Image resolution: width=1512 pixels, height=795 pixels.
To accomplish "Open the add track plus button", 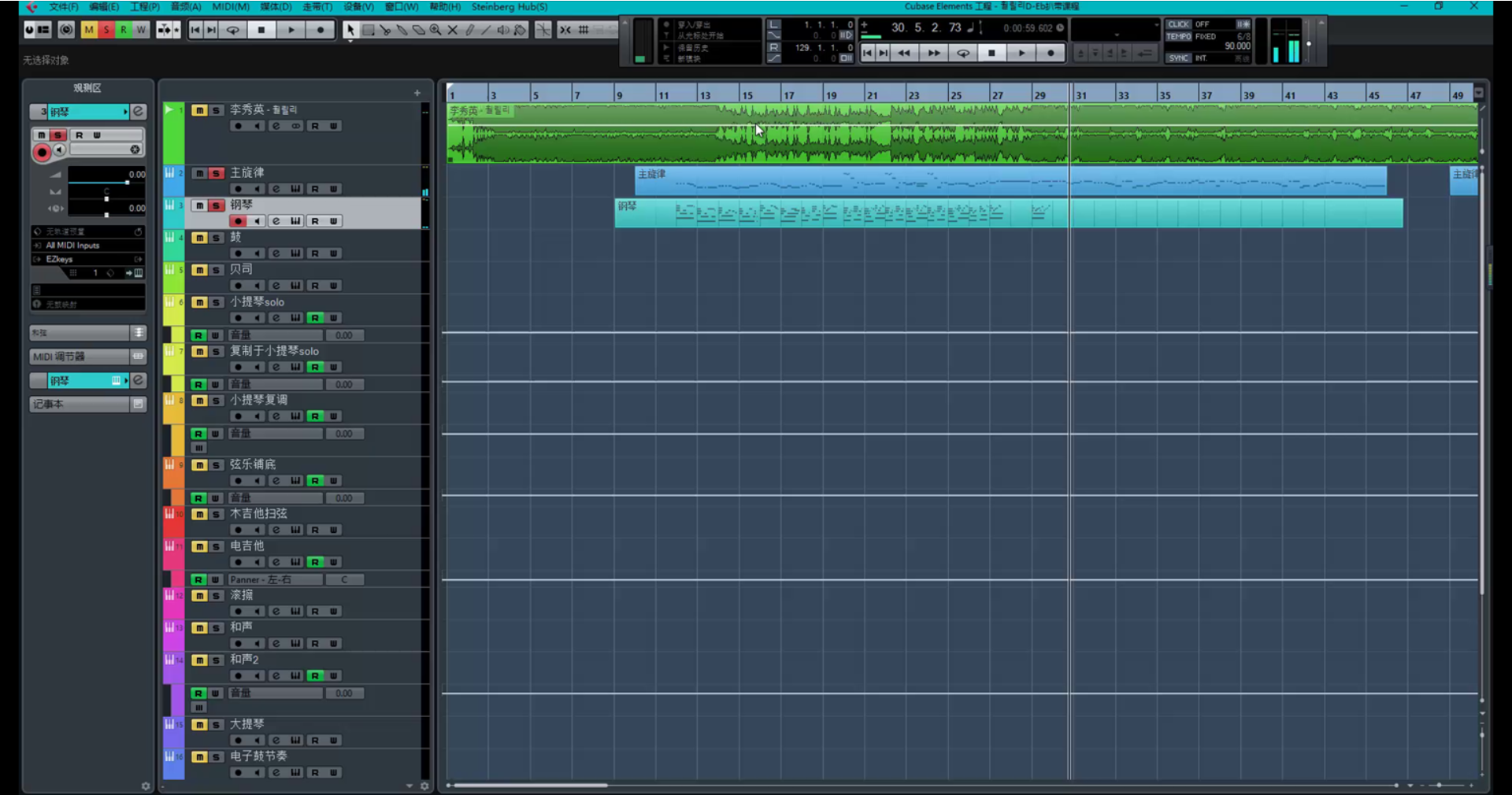I will click(417, 93).
